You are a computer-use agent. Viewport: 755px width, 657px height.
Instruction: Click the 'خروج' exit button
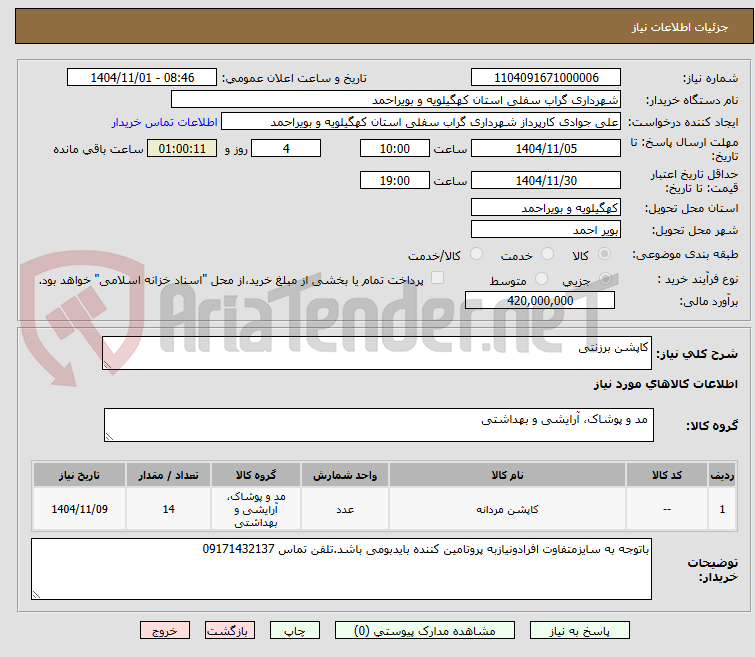click(165, 631)
